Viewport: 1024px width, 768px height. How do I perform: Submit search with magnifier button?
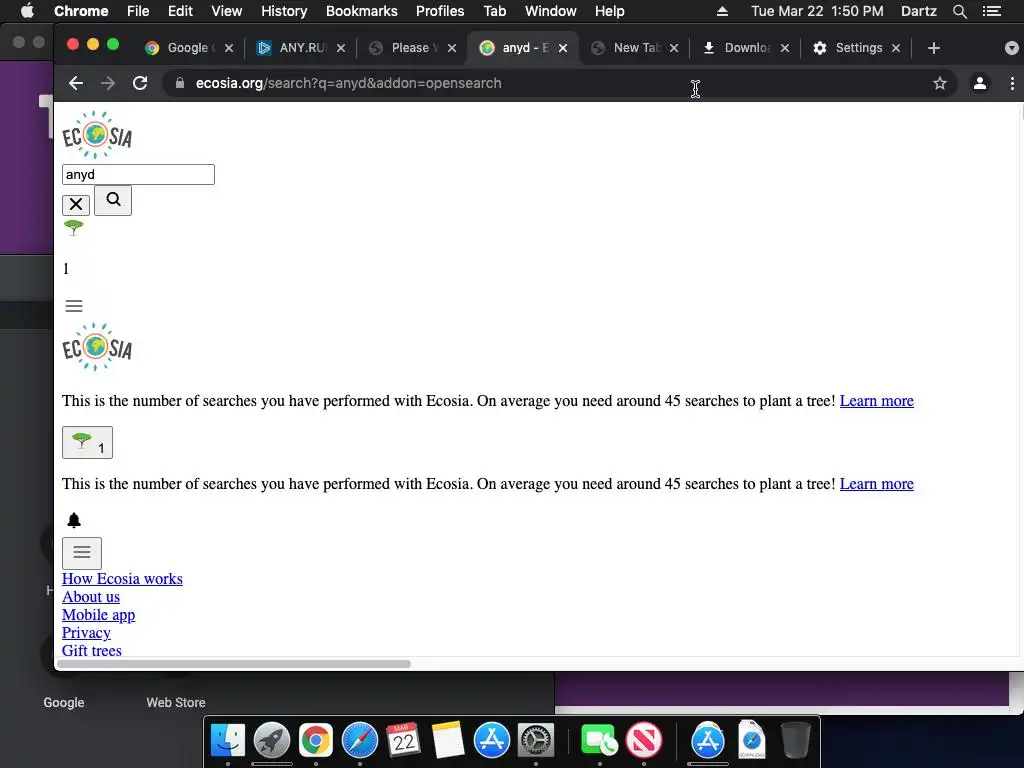pyautogui.click(x=113, y=200)
